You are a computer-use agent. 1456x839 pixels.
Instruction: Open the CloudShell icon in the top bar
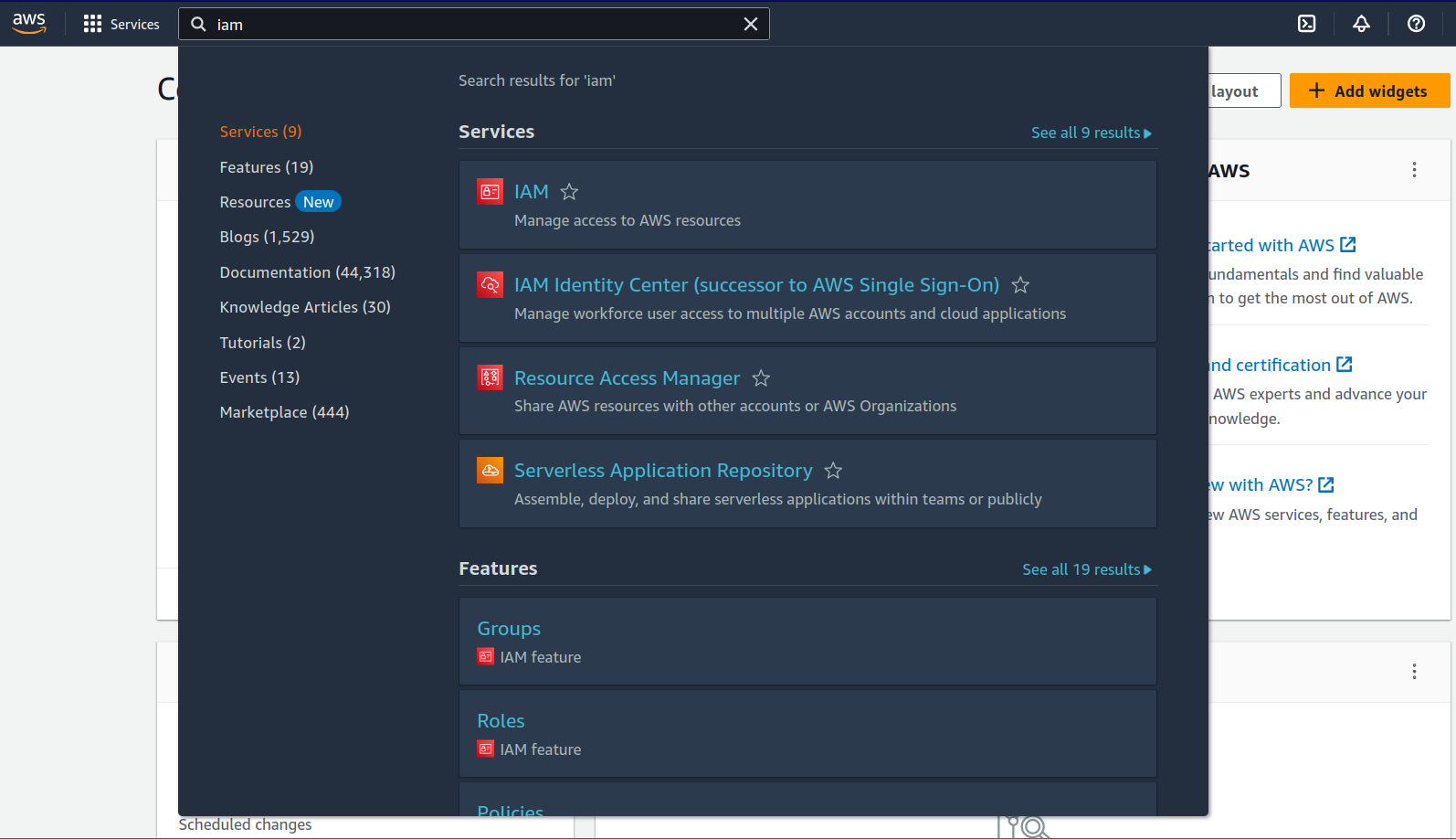click(1307, 24)
